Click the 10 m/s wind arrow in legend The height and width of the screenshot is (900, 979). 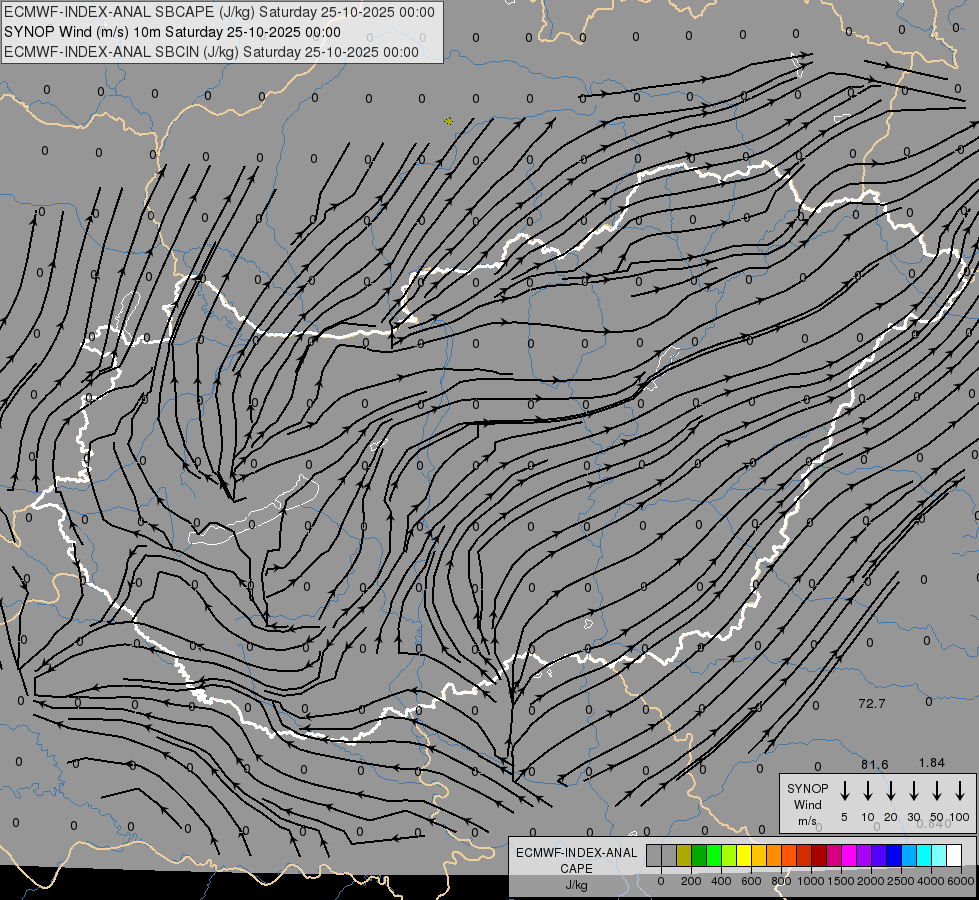click(x=868, y=791)
